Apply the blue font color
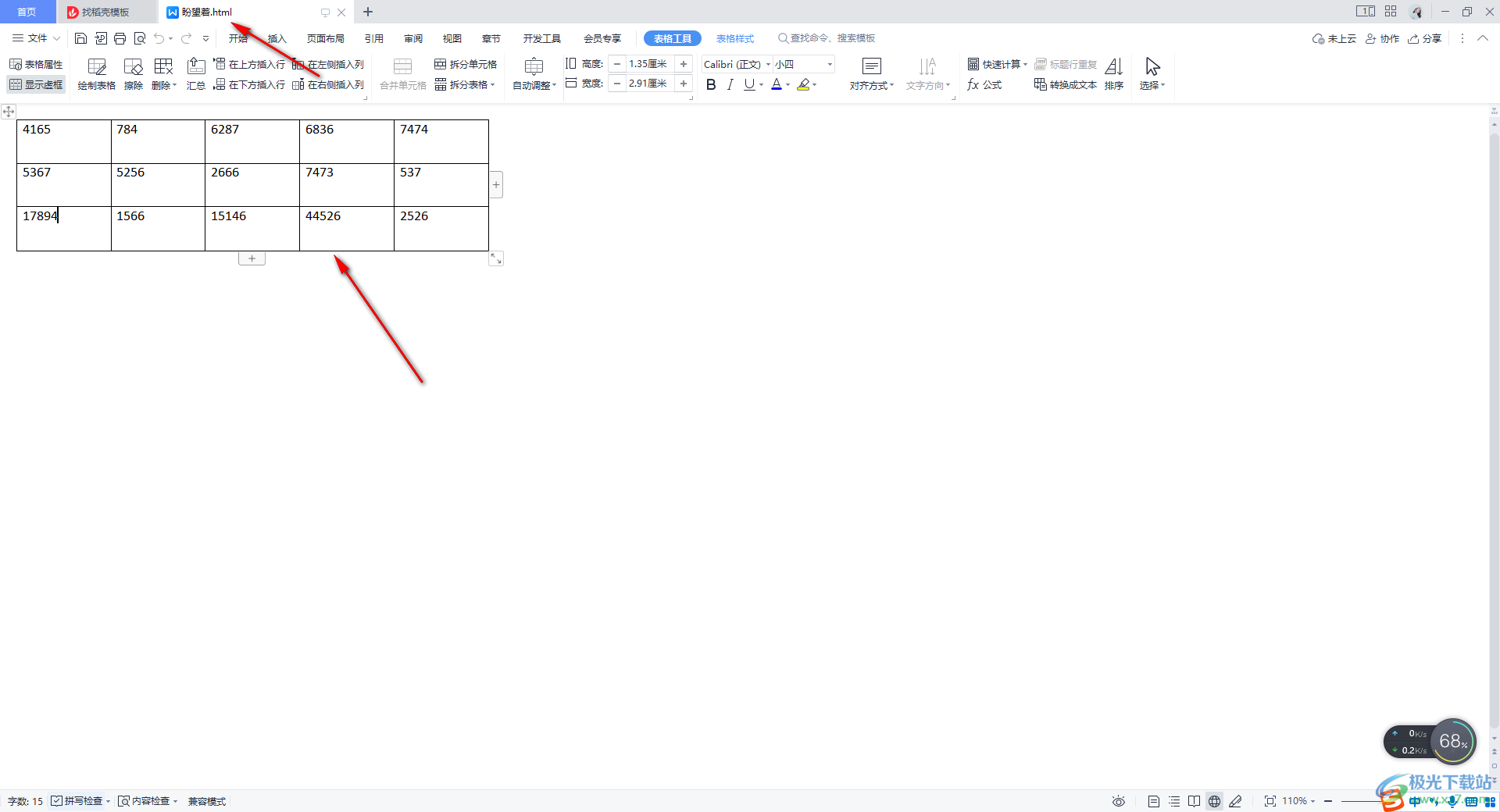The width and height of the screenshot is (1500, 812). (x=777, y=84)
